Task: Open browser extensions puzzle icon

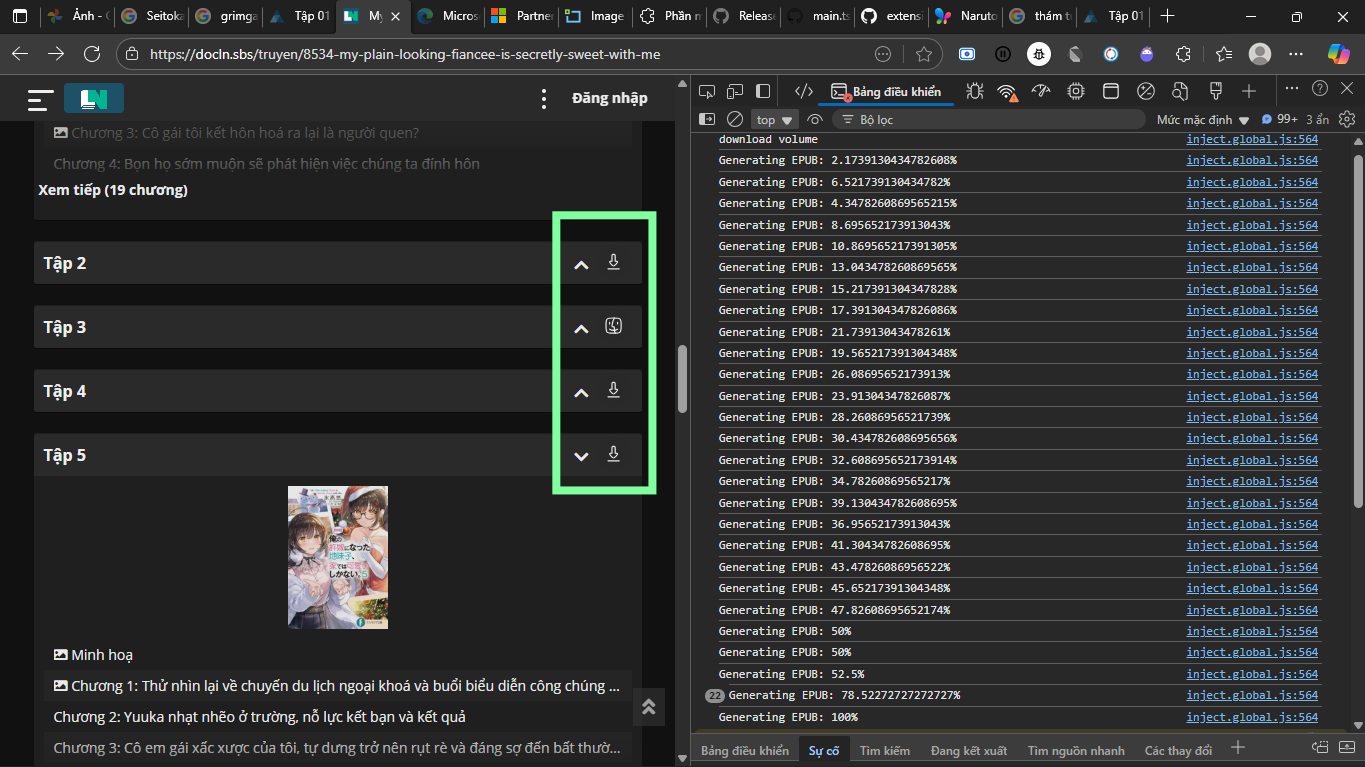Action: click(x=1183, y=54)
